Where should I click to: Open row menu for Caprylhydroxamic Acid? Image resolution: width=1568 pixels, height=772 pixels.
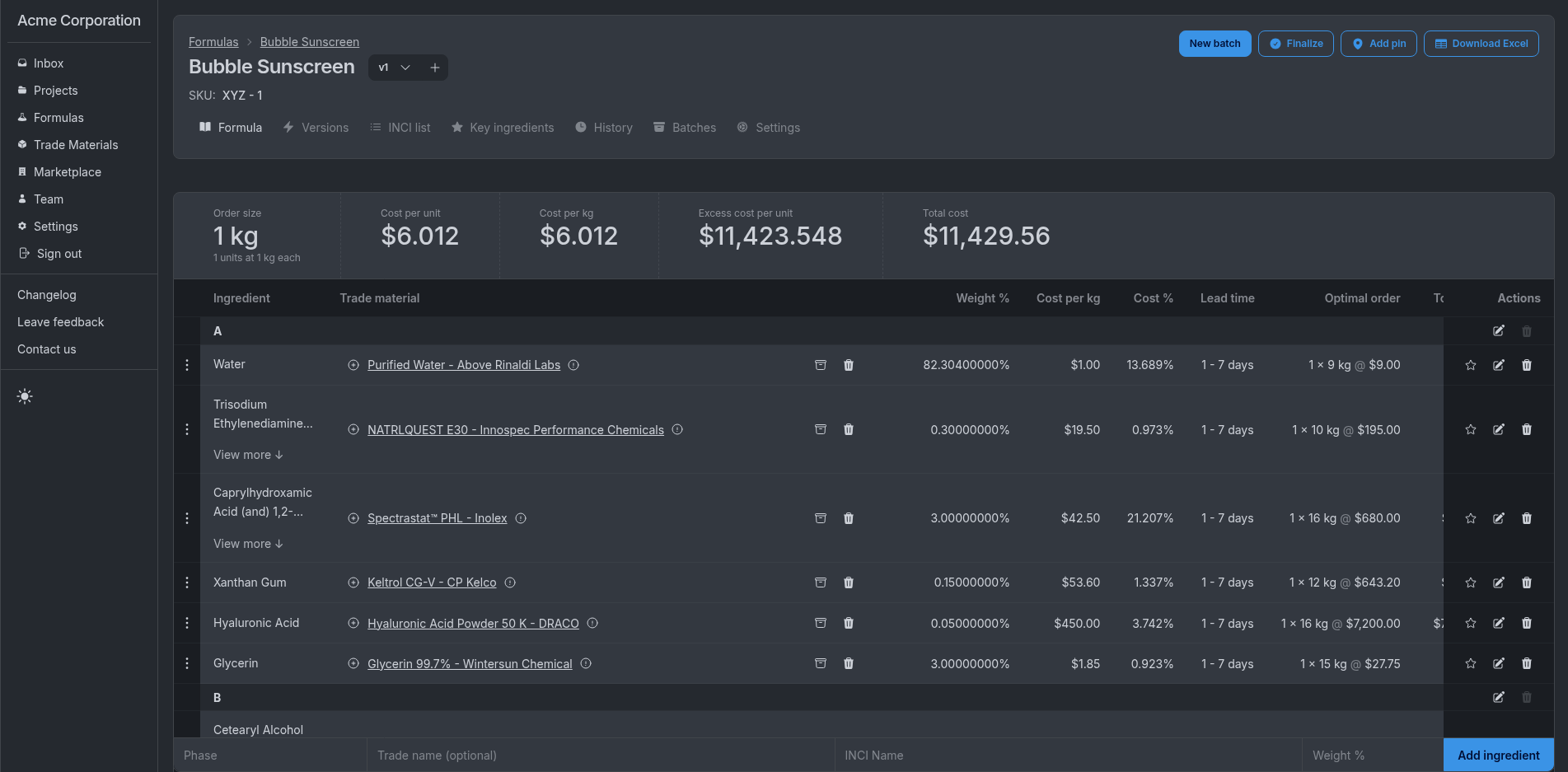[187, 518]
